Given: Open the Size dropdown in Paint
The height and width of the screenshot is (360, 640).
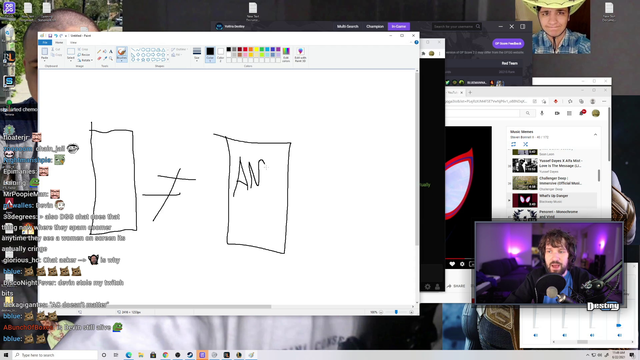Looking at the screenshot, I should tap(197, 54).
